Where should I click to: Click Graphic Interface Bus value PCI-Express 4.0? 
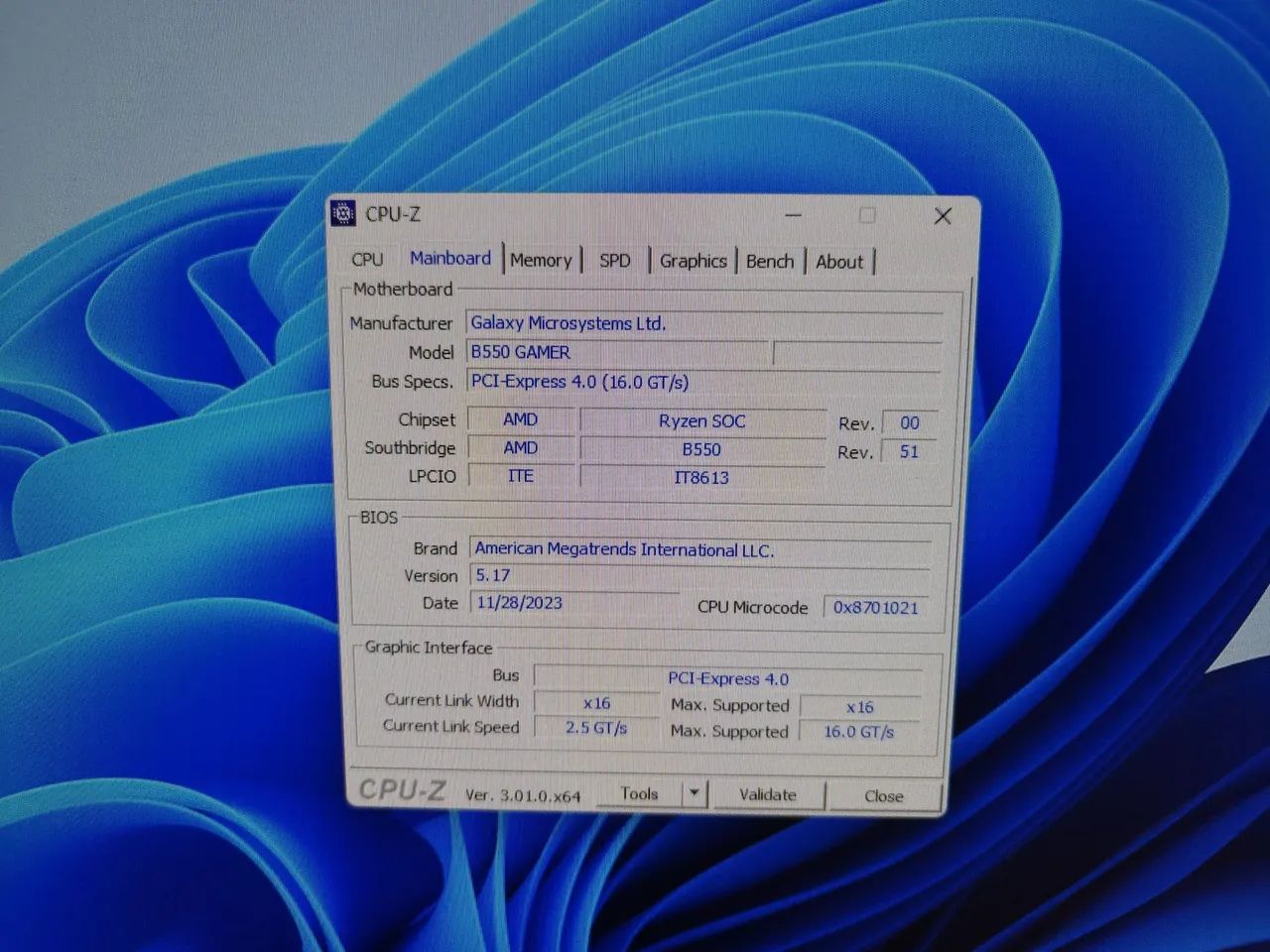click(728, 678)
